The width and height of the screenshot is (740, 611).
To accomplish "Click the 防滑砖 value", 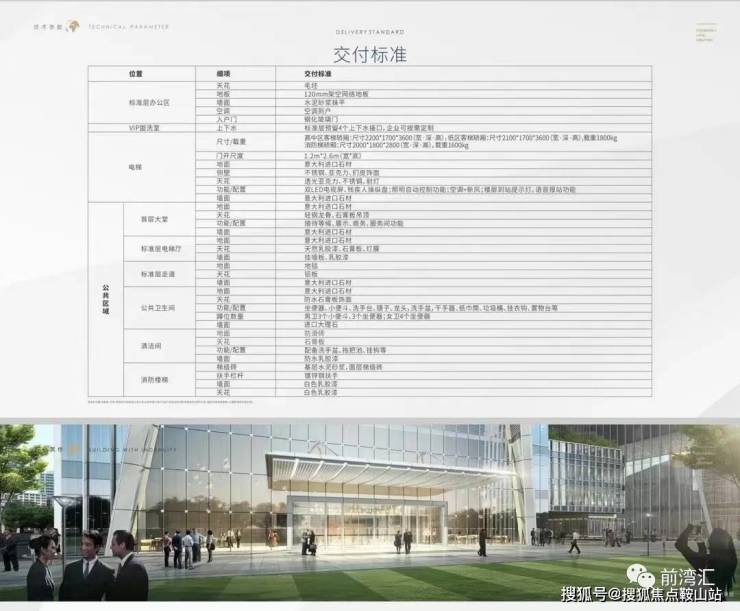I will click(x=314, y=334).
